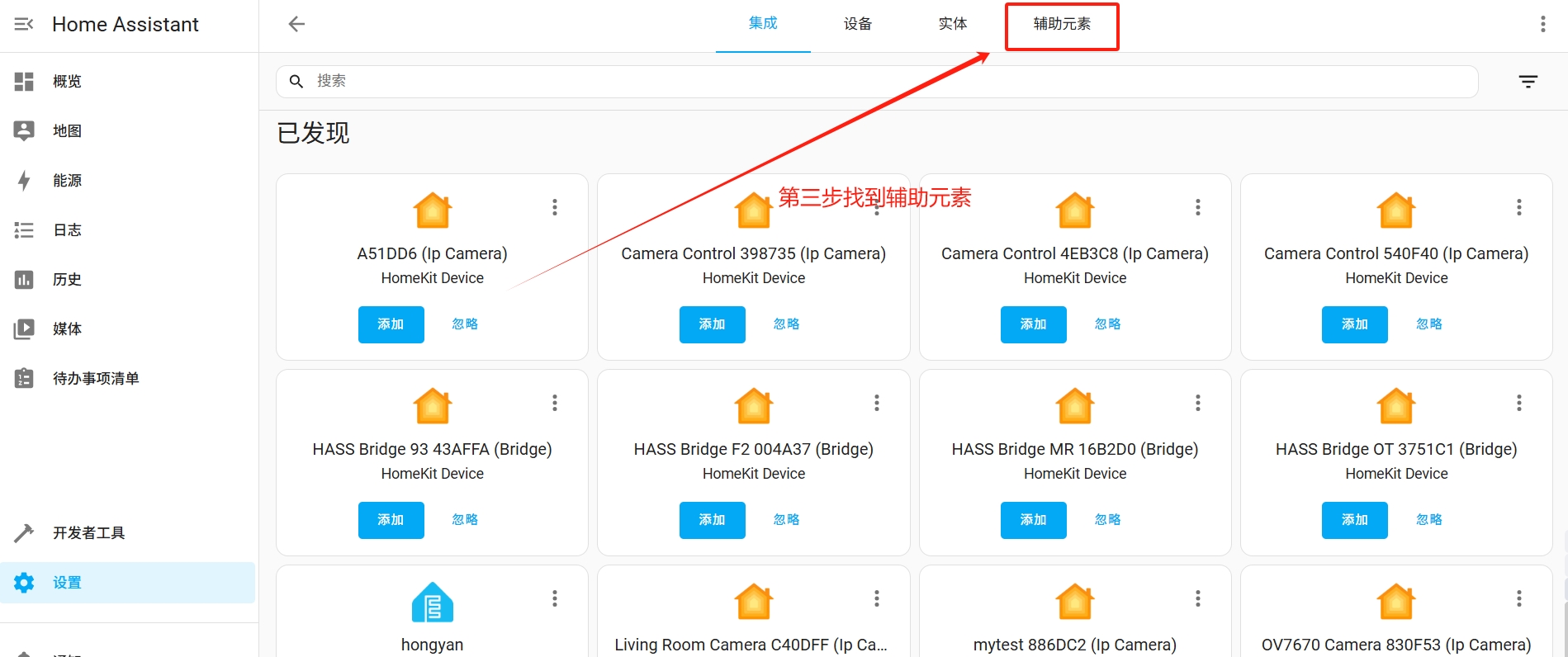Click HomeKit icon of Camera Control 4EB3C8

tap(1075, 210)
